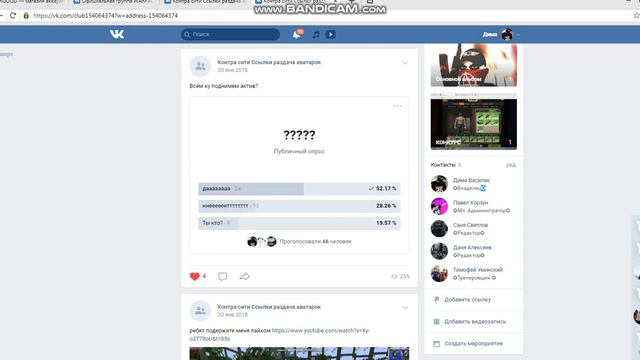
Task: Like the poll post with heart icon
Action: tap(195, 276)
